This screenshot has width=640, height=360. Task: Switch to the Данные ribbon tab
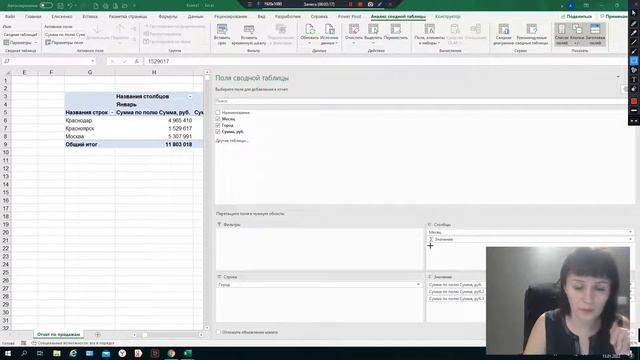195,16
